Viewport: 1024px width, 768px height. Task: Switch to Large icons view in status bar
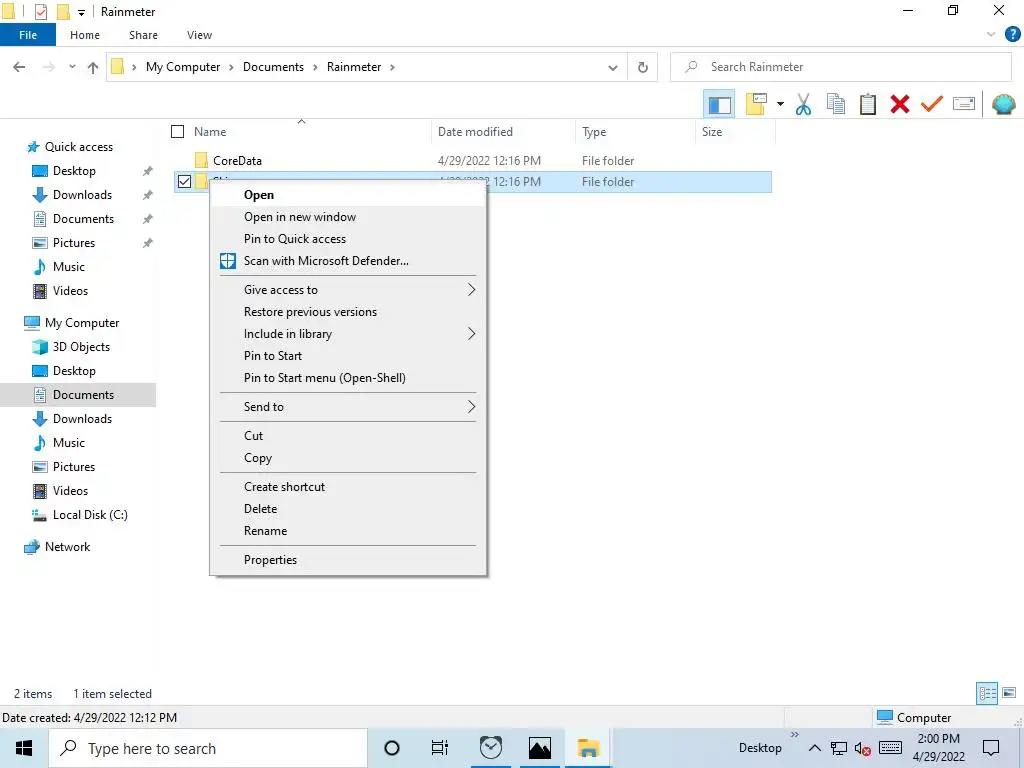click(1009, 693)
